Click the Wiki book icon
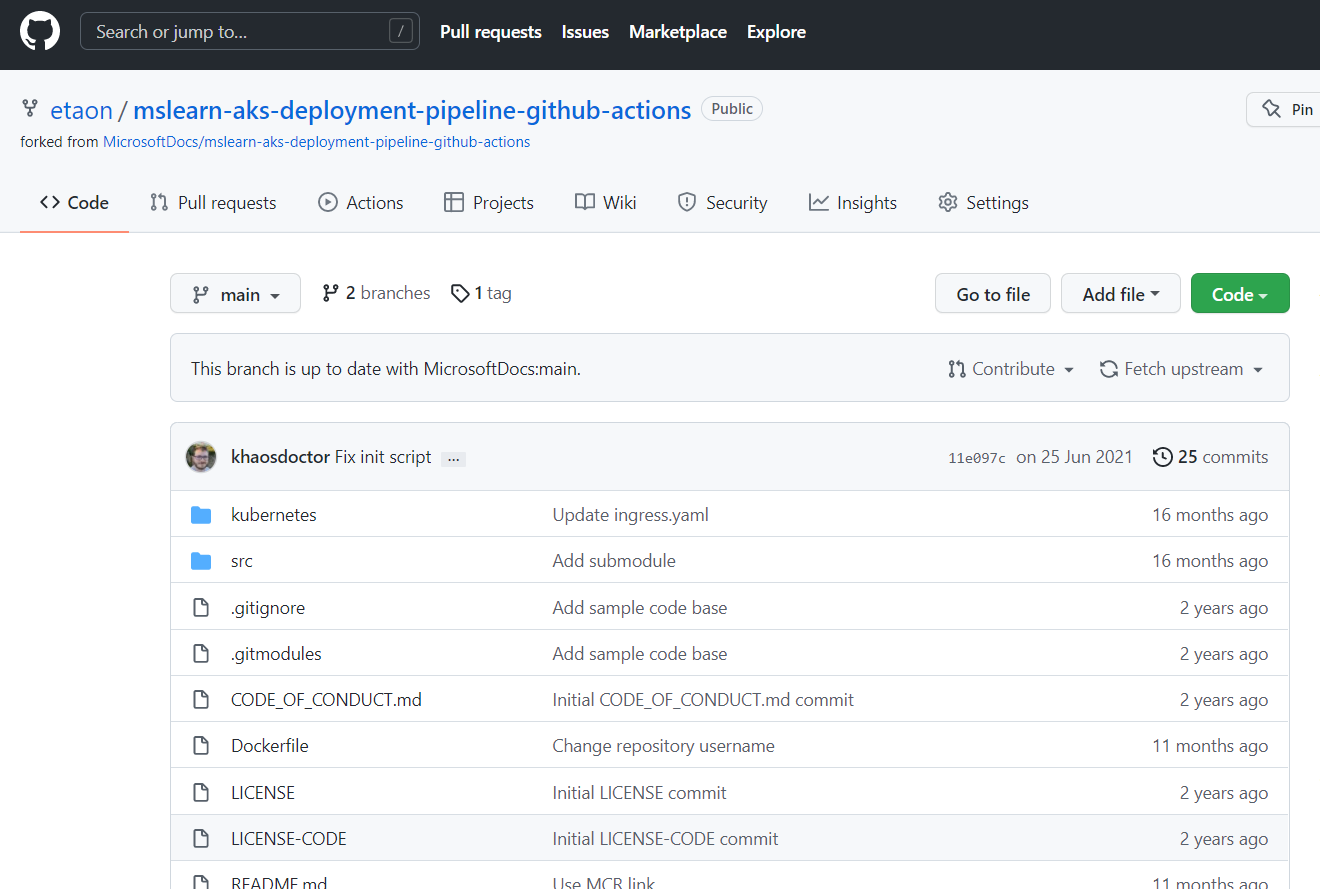1320x889 pixels. click(585, 202)
